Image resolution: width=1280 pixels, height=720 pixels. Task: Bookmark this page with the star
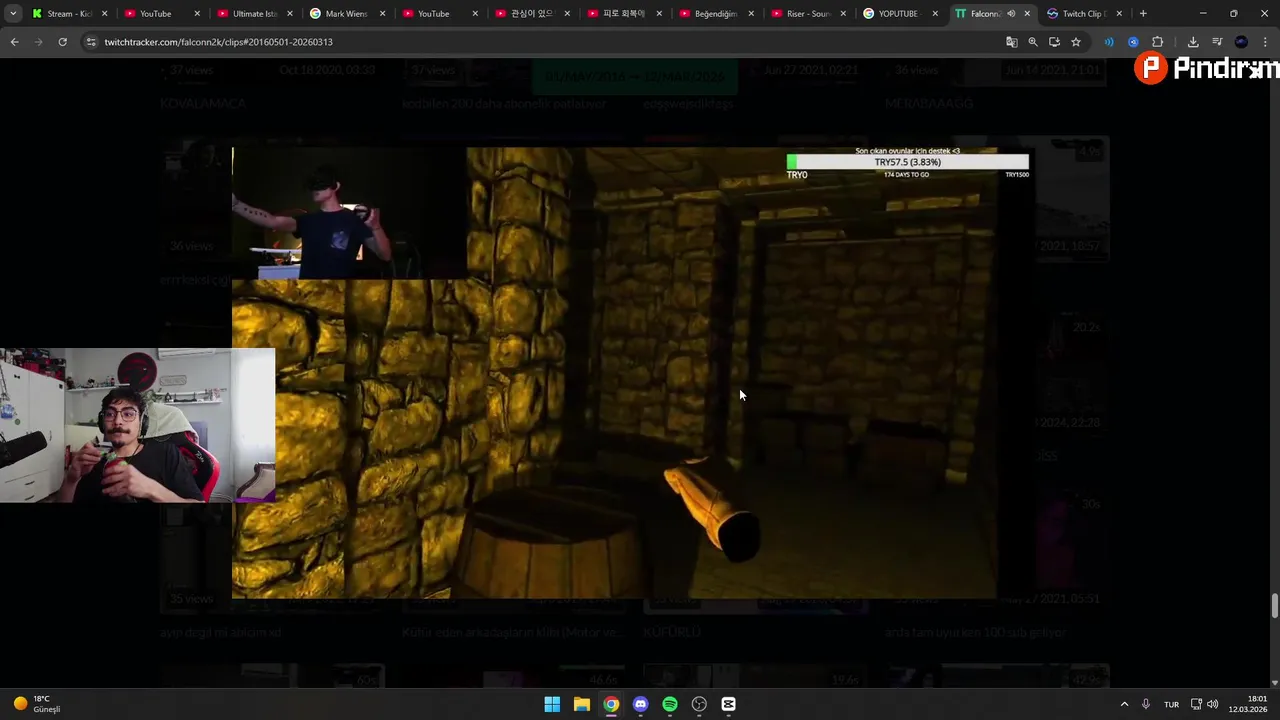point(1076,42)
